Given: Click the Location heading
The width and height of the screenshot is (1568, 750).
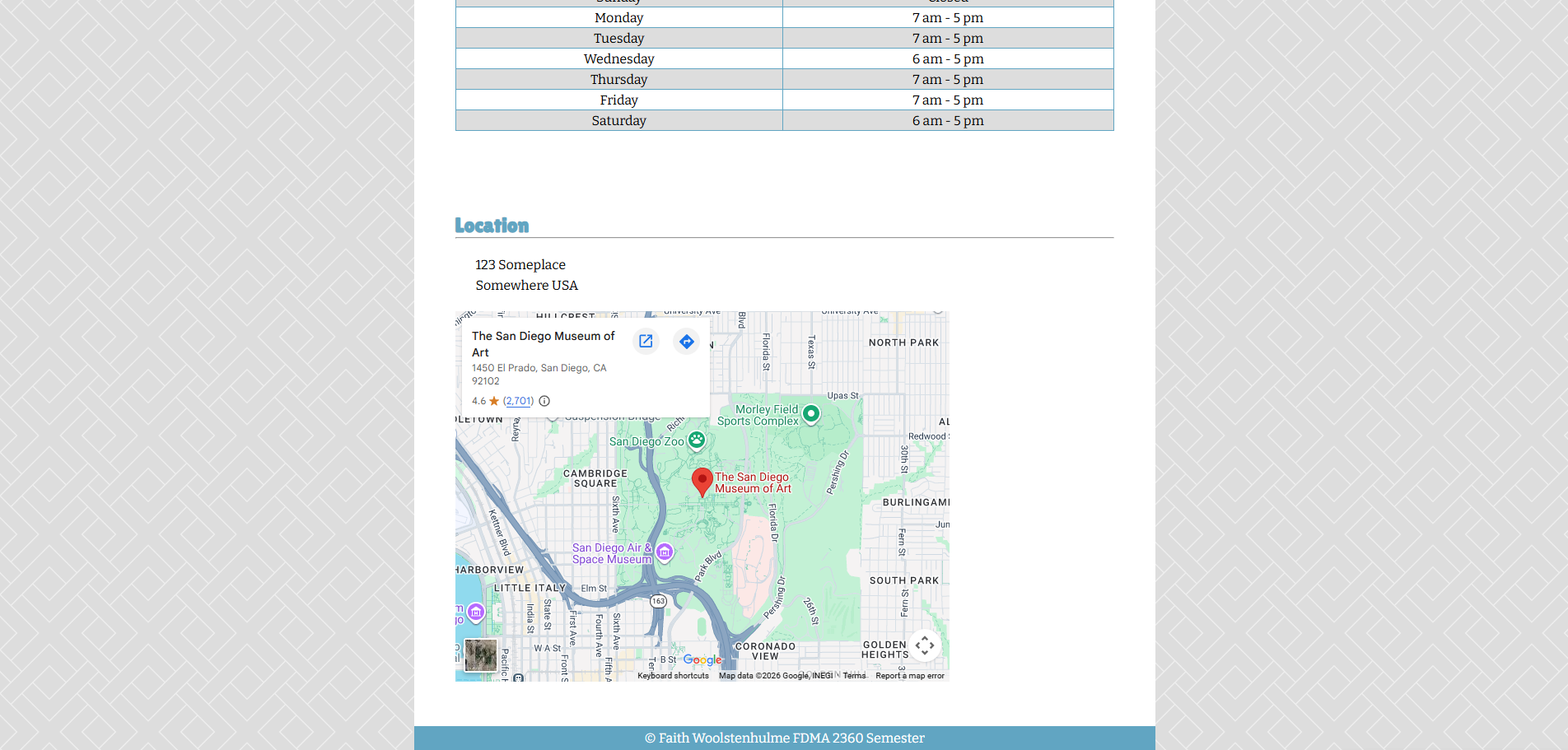Looking at the screenshot, I should (492, 226).
